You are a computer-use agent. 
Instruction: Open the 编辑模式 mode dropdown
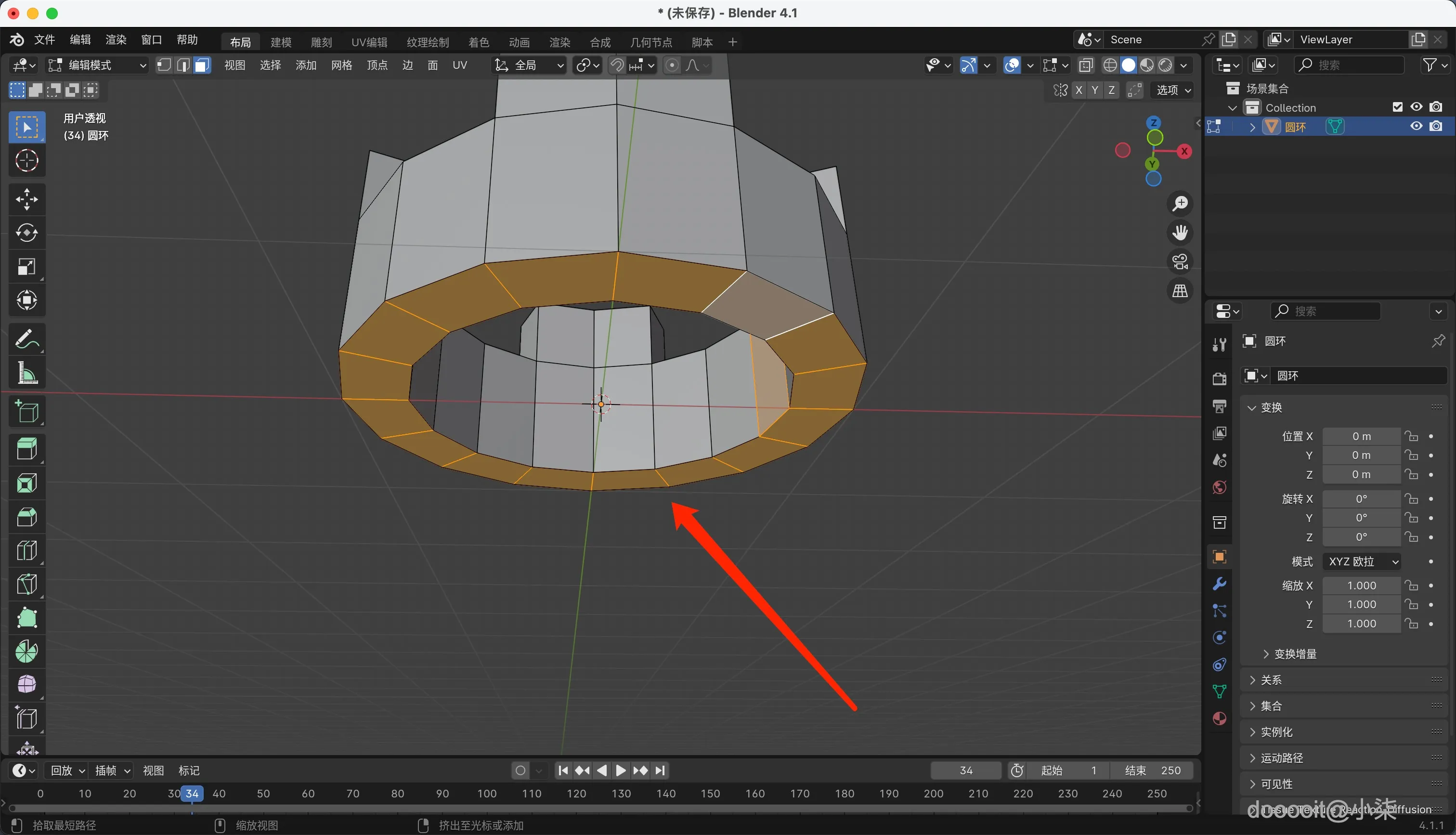(x=97, y=65)
